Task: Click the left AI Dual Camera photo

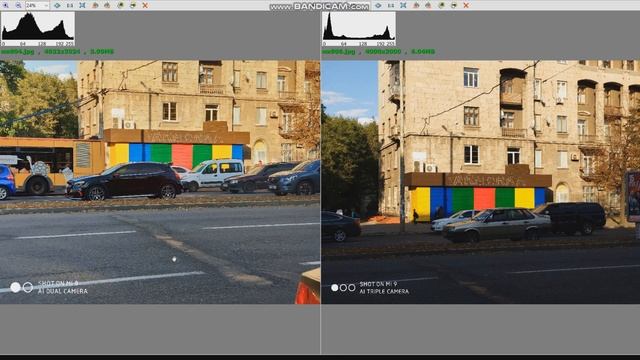Action: click(x=160, y=182)
